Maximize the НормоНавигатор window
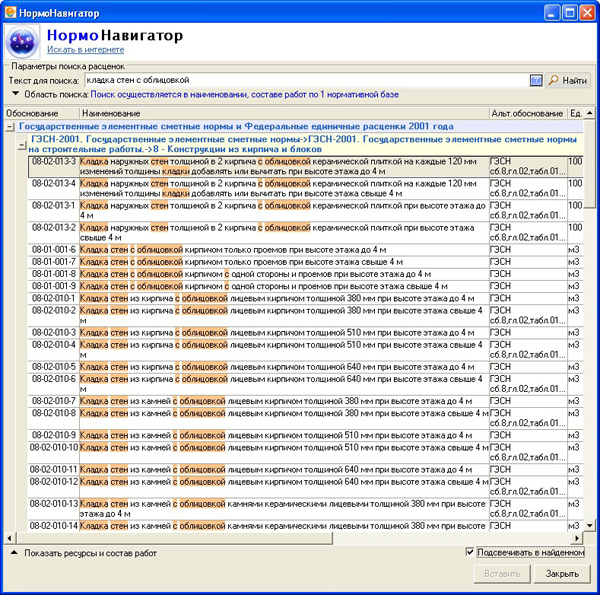This screenshot has width=600, height=595. [569, 13]
